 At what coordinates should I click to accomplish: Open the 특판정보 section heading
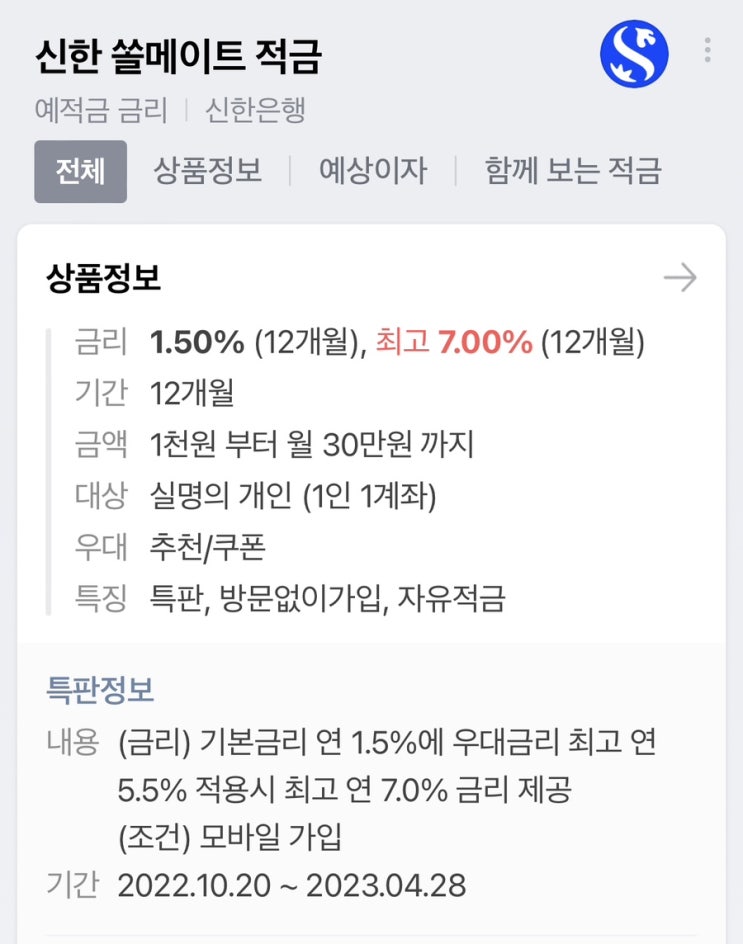coord(100,690)
